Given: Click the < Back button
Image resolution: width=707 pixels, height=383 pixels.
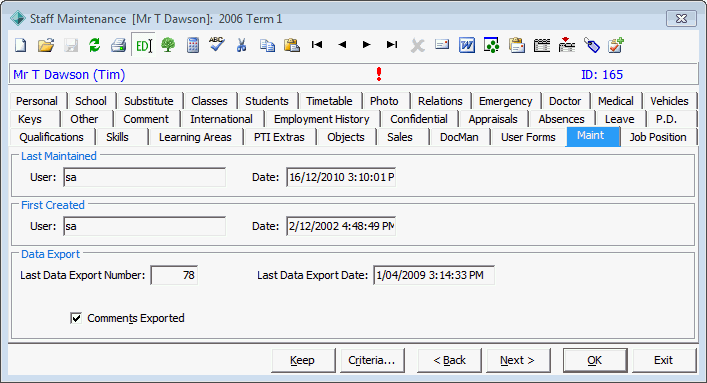Looking at the screenshot, I should point(449,360).
